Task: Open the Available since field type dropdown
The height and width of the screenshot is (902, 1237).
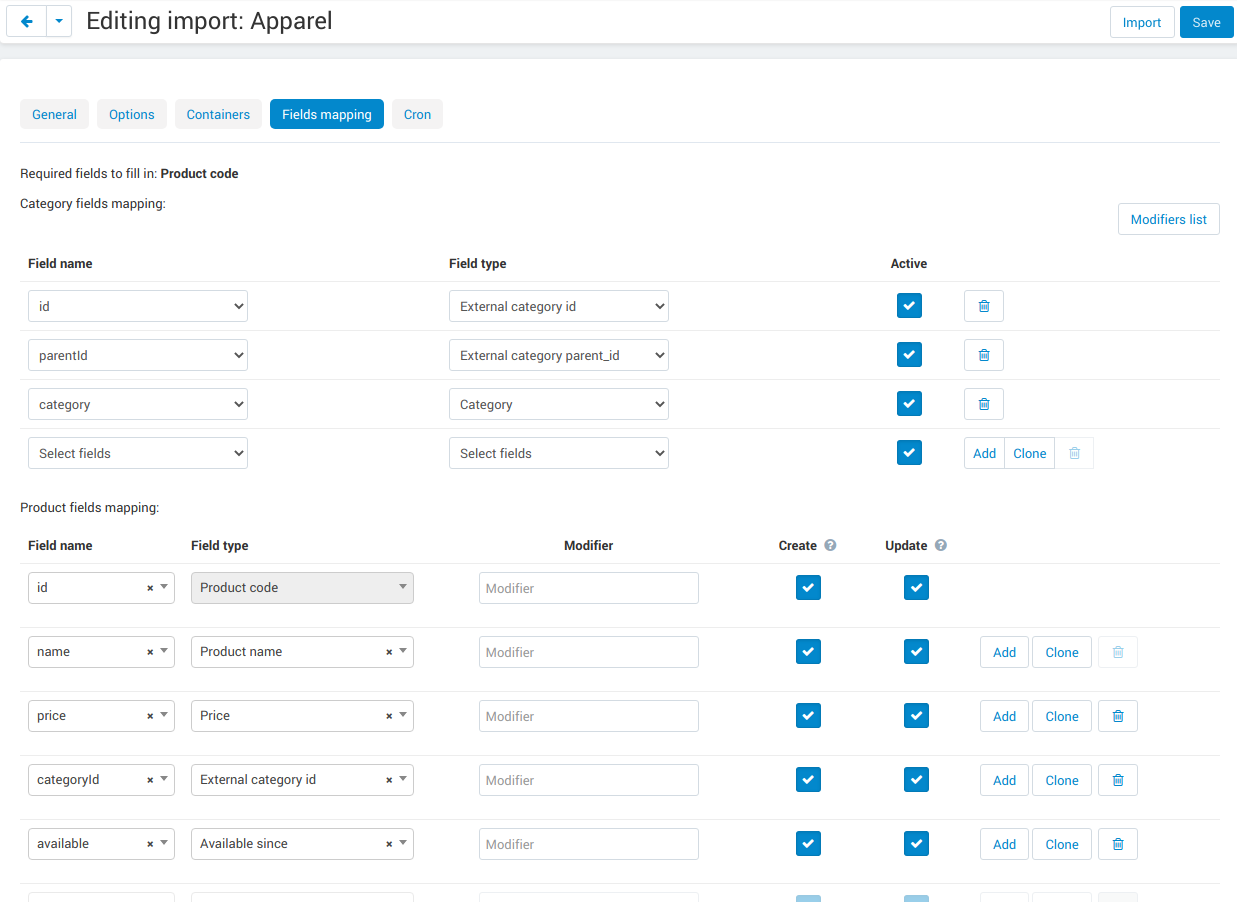Action: pyautogui.click(x=302, y=844)
